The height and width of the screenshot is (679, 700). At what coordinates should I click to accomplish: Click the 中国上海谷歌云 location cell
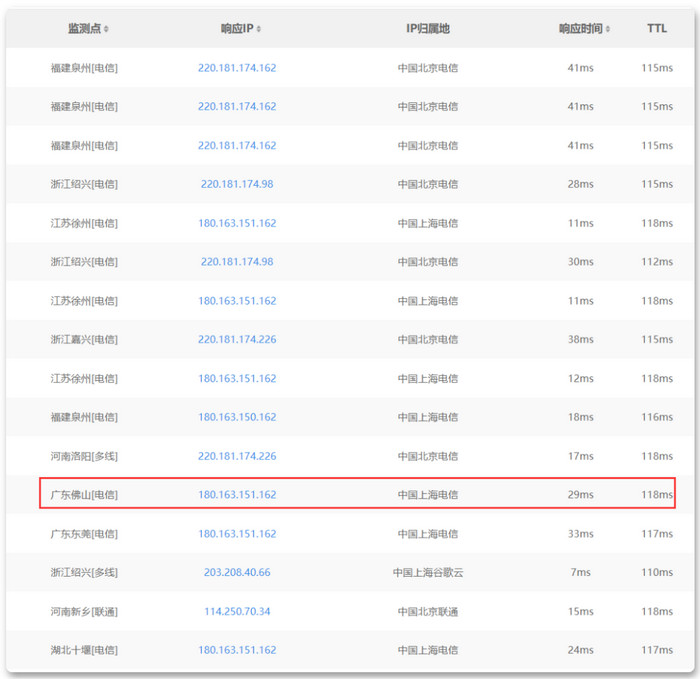(x=428, y=572)
